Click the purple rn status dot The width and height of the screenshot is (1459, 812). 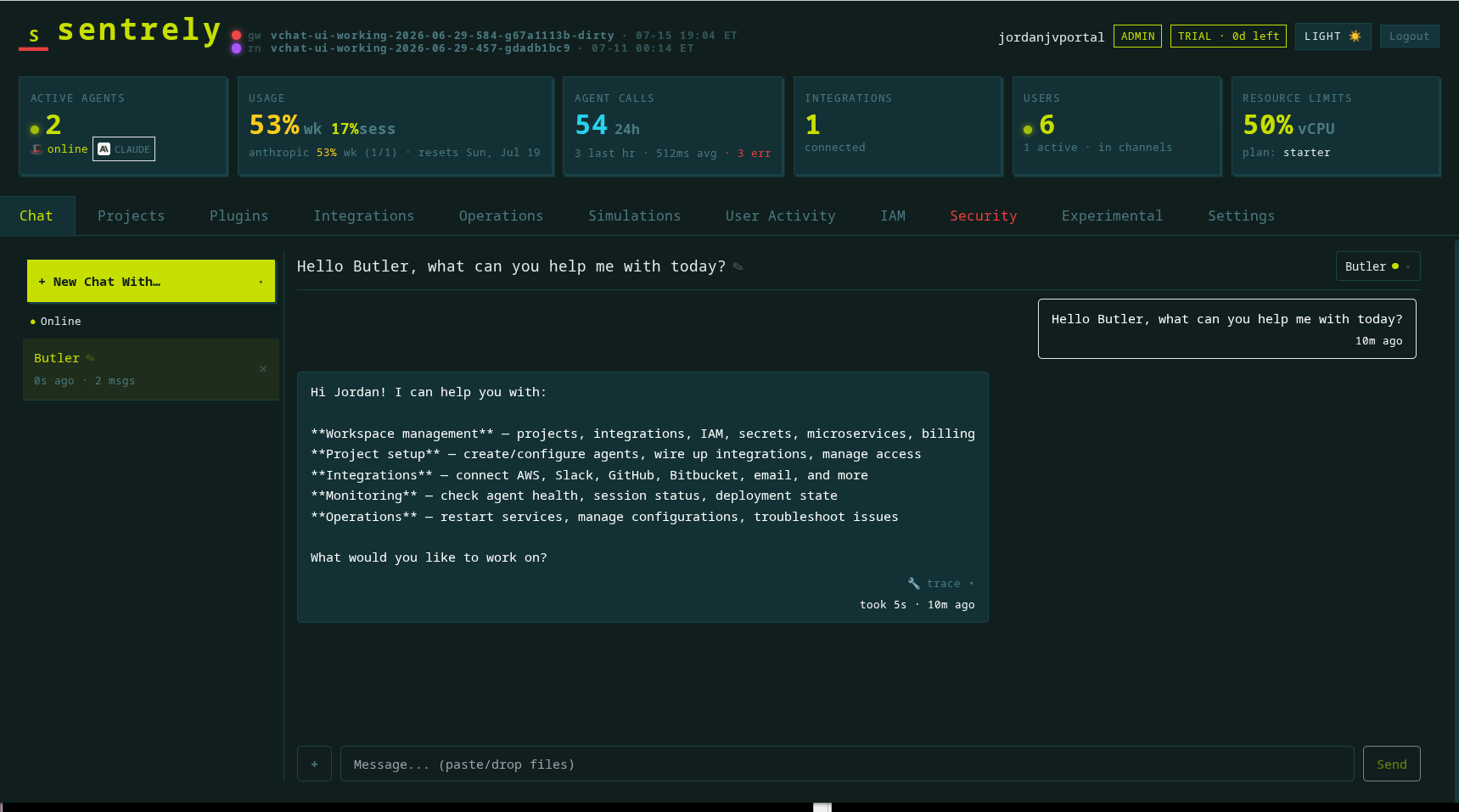tap(236, 48)
